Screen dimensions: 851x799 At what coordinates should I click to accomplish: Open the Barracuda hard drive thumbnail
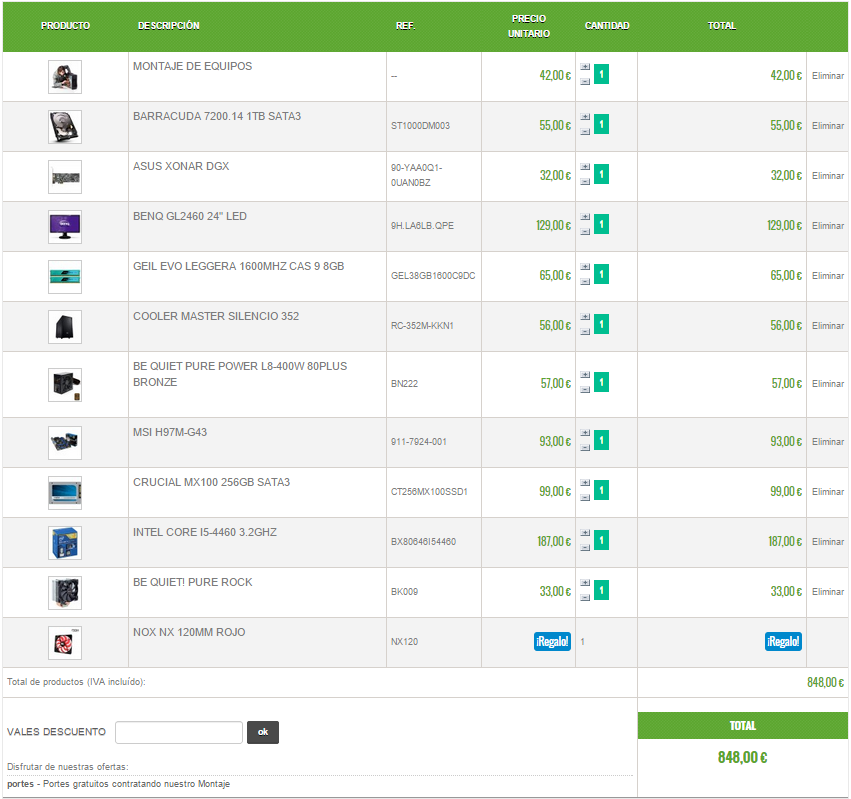click(x=65, y=127)
